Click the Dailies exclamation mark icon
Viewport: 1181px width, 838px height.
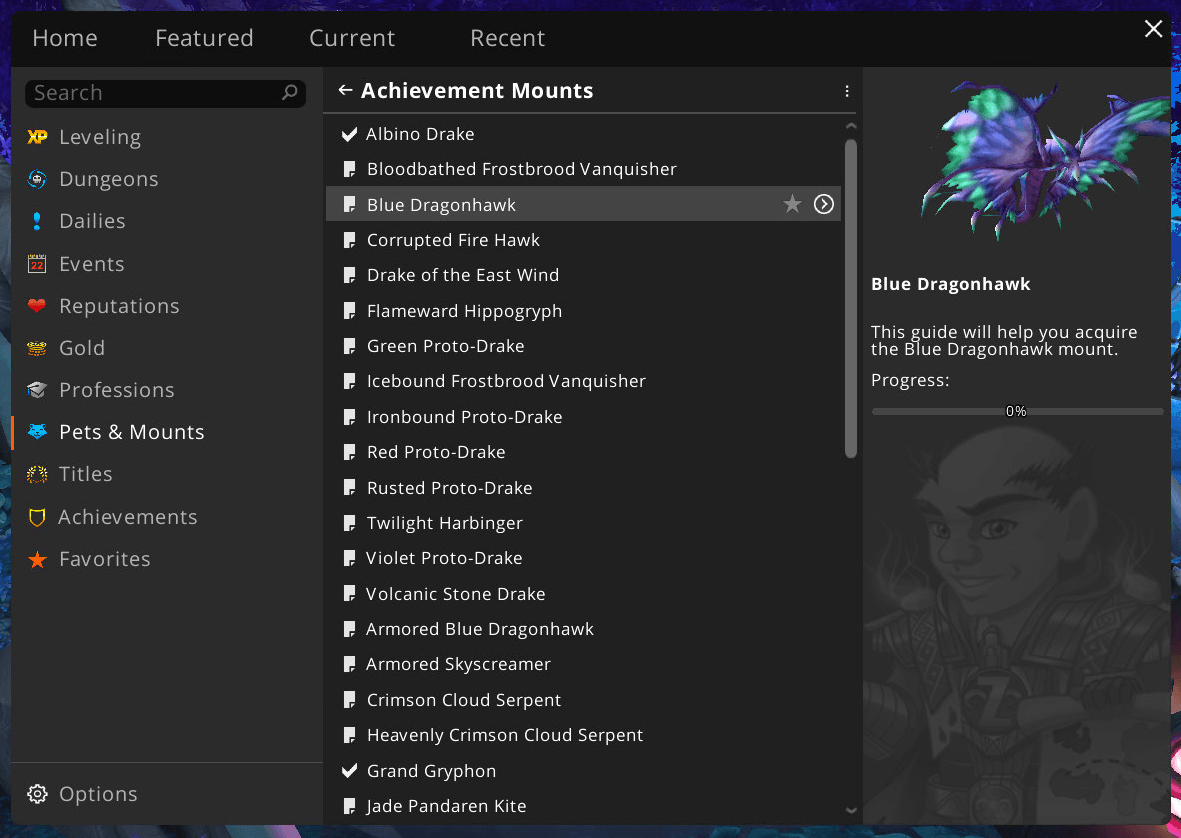[37, 221]
